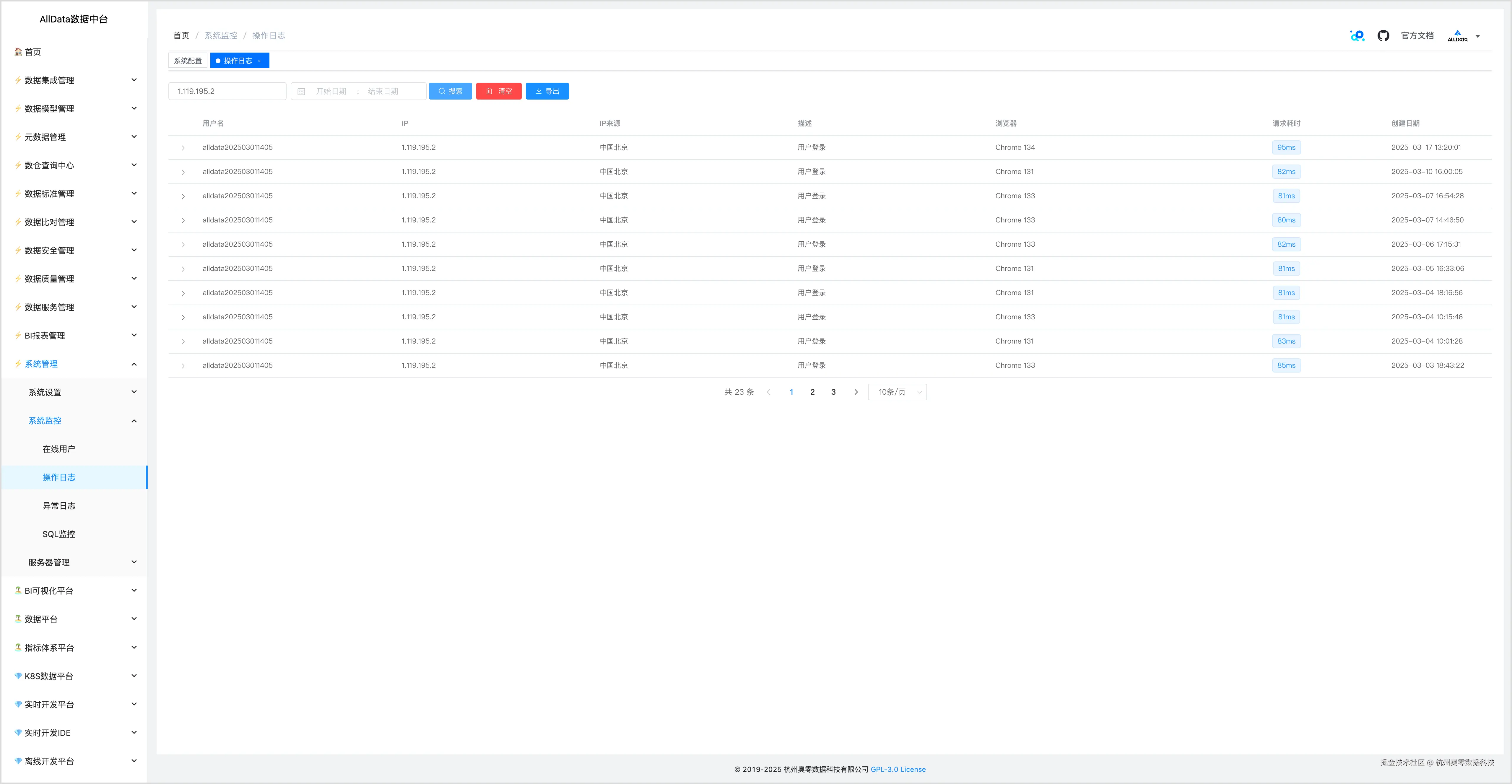The width and height of the screenshot is (1512, 784).
Task: Expand the log row dated 2025-03-10 16:00:05
Action: click(183, 172)
